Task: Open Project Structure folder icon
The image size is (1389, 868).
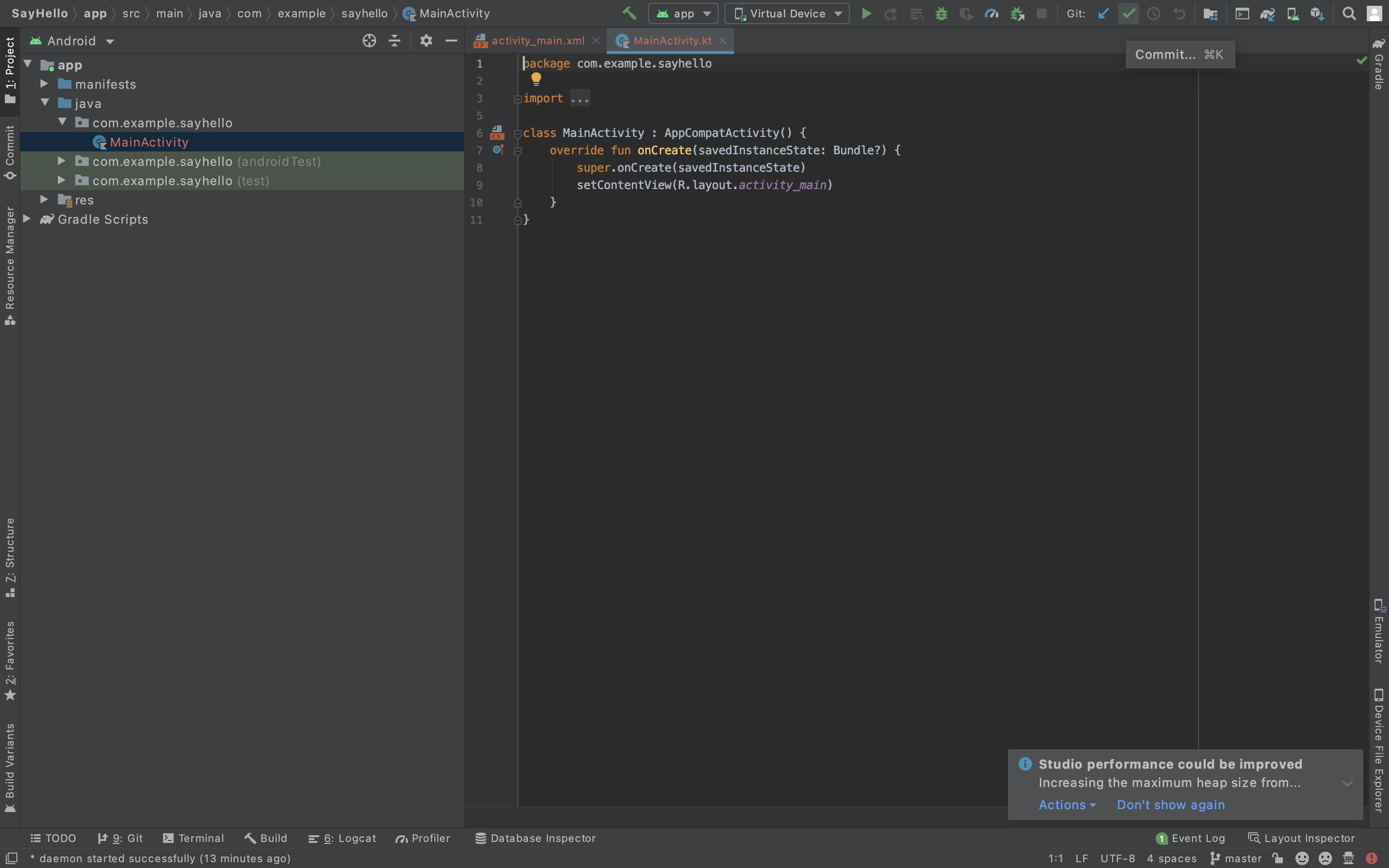Action: [x=1211, y=13]
